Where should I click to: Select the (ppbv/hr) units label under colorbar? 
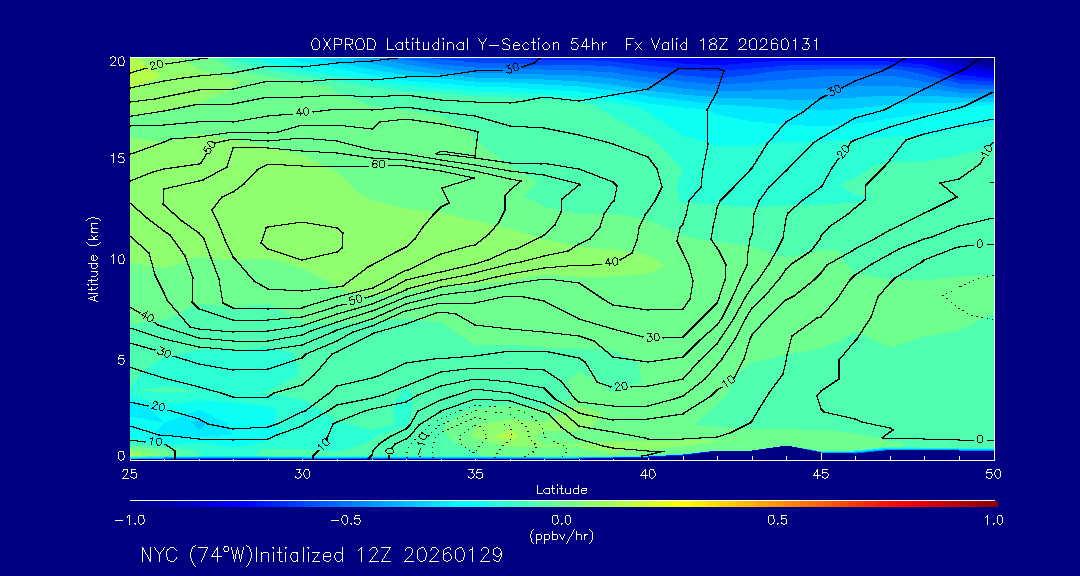562,536
